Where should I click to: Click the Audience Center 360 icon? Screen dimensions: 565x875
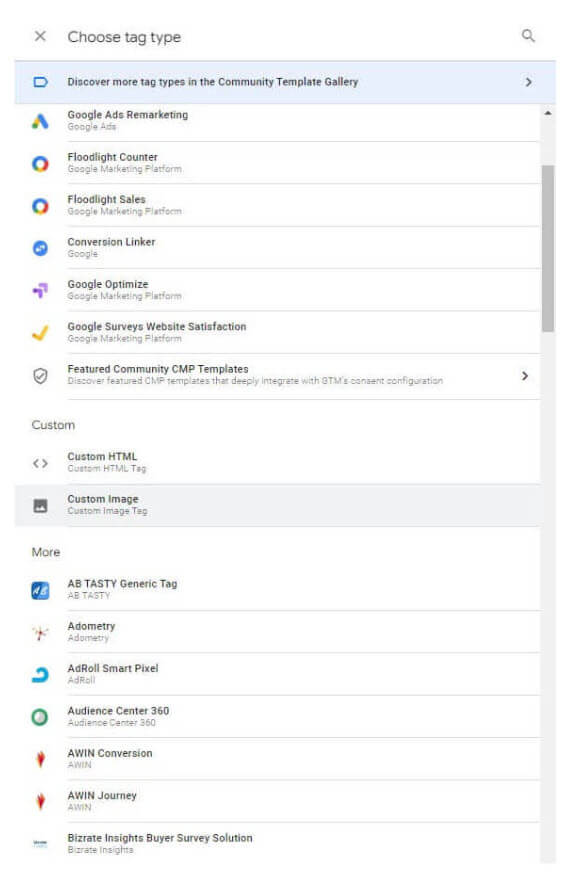[40, 718]
